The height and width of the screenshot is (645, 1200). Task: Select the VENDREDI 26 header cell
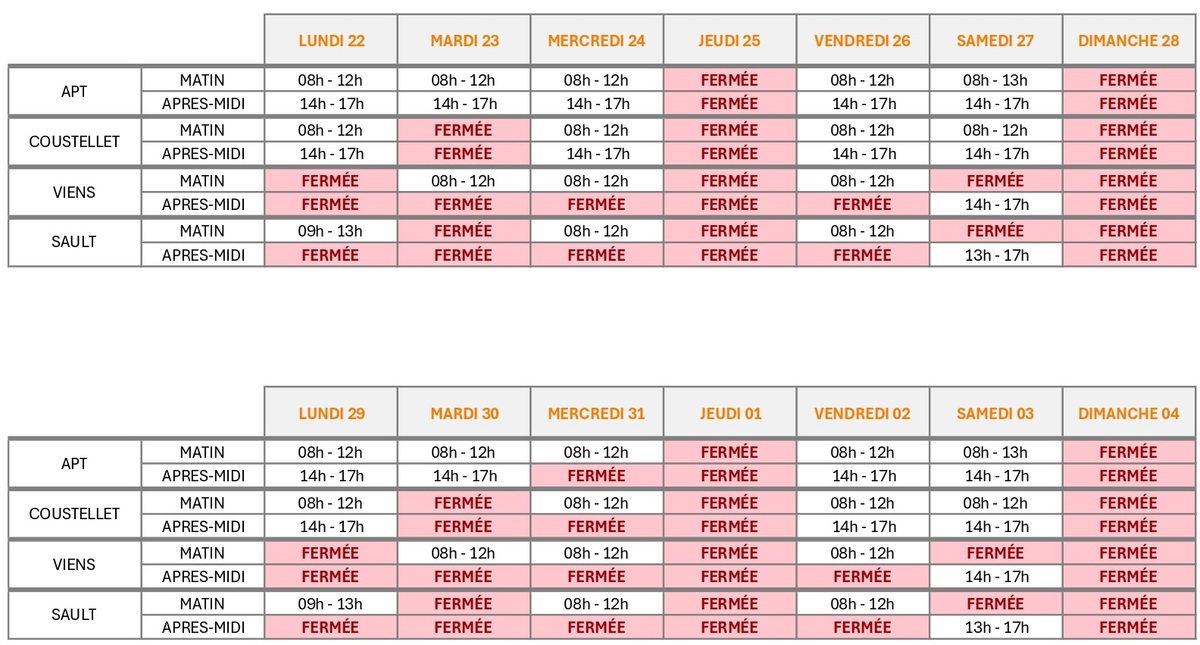pos(862,40)
